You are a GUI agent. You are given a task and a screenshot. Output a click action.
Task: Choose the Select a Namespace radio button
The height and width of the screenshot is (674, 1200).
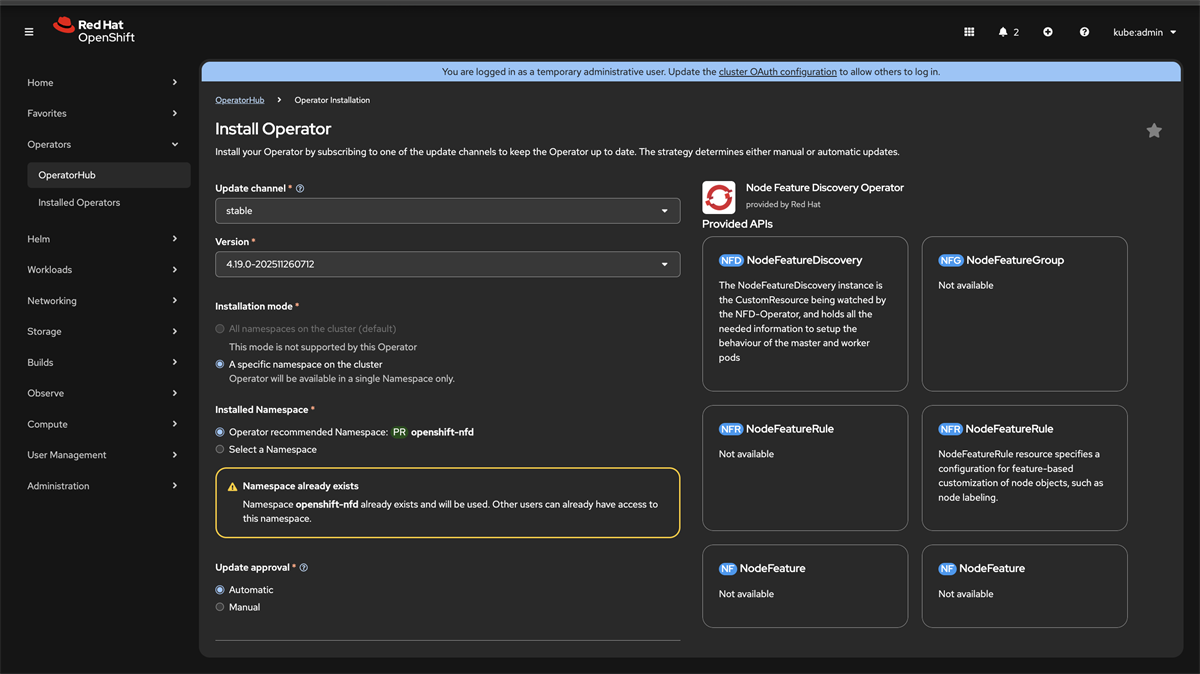click(x=220, y=450)
